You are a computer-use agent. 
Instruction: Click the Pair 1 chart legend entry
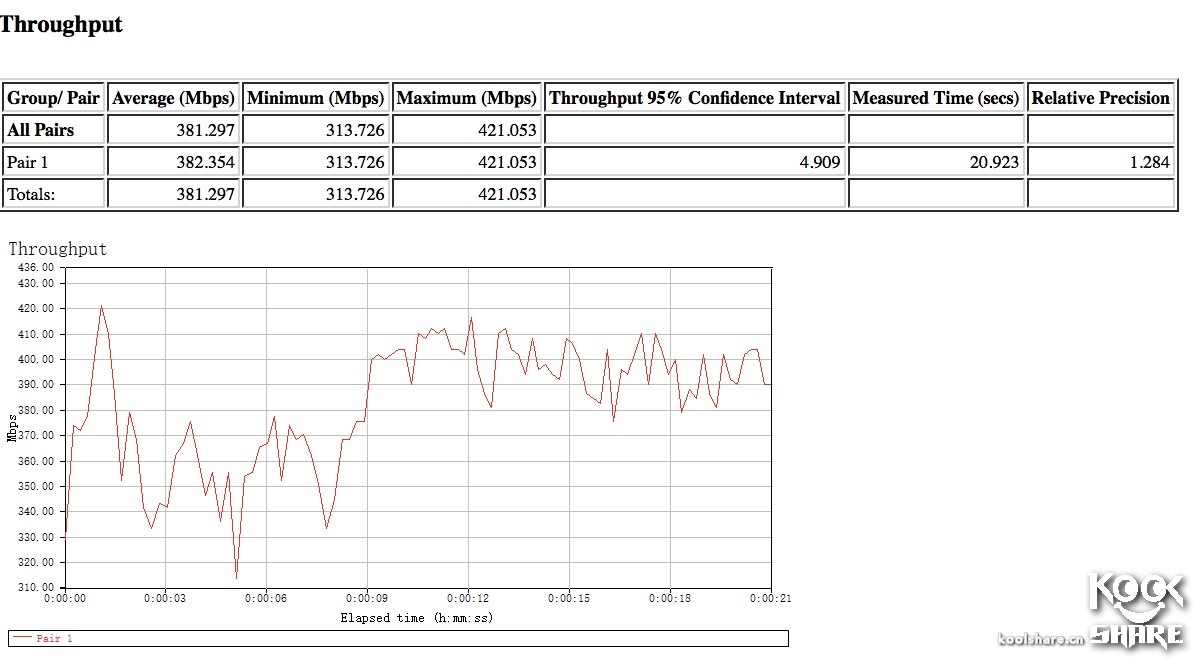[44, 638]
